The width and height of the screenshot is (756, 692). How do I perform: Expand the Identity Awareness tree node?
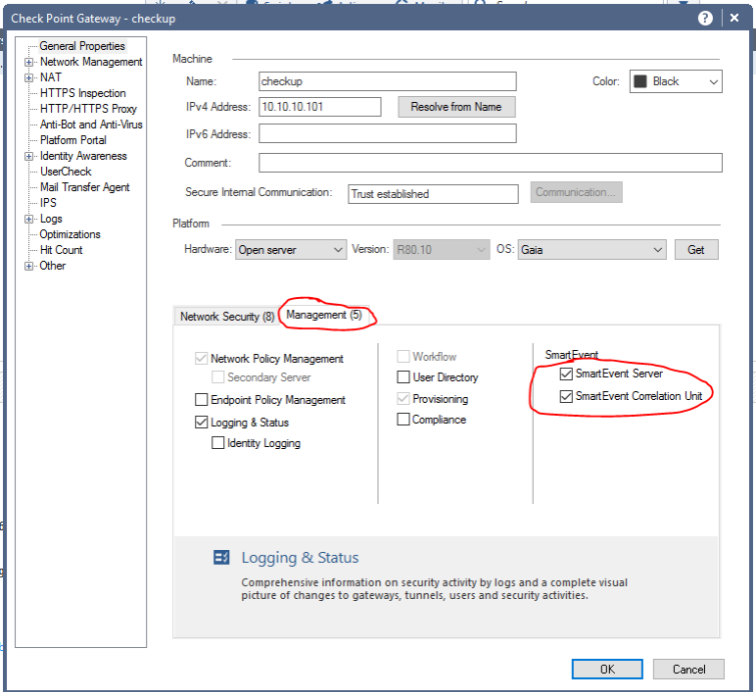[29, 156]
